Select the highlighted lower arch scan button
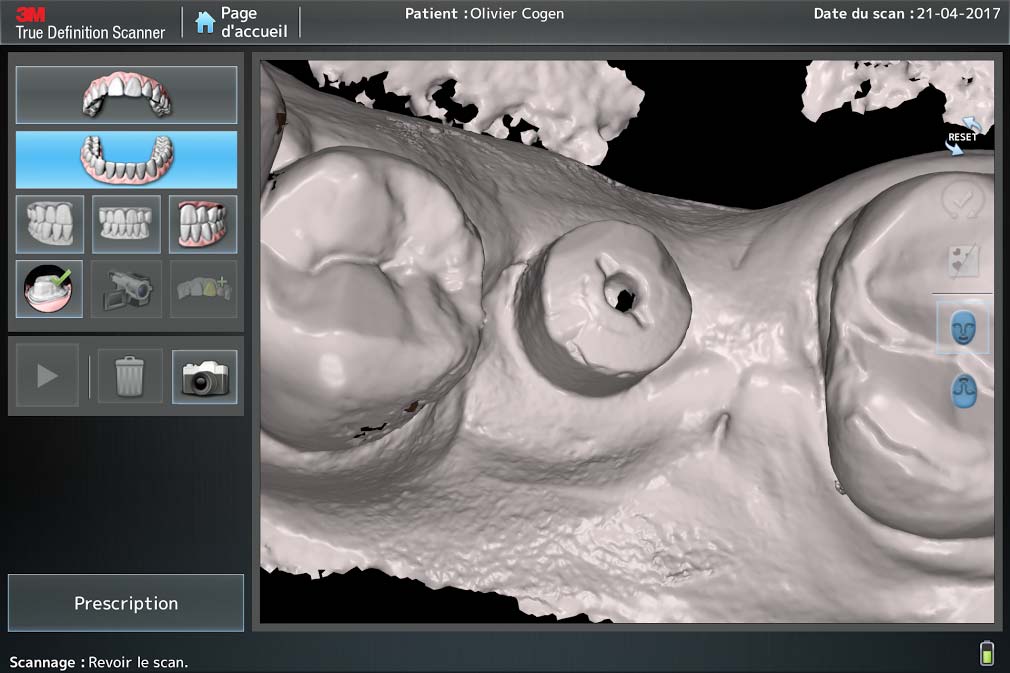1010x673 pixels. pyautogui.click(x=126, y=160)
